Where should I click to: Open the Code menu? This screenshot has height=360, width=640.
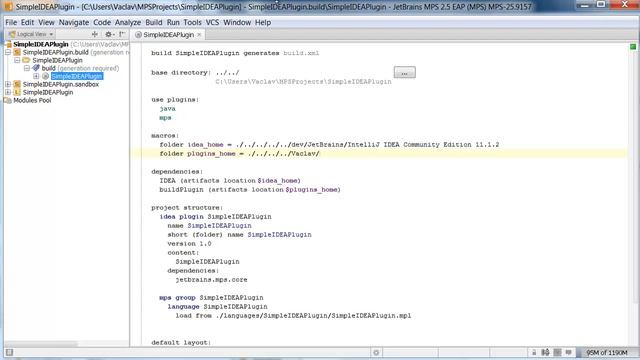coord(102,22)
